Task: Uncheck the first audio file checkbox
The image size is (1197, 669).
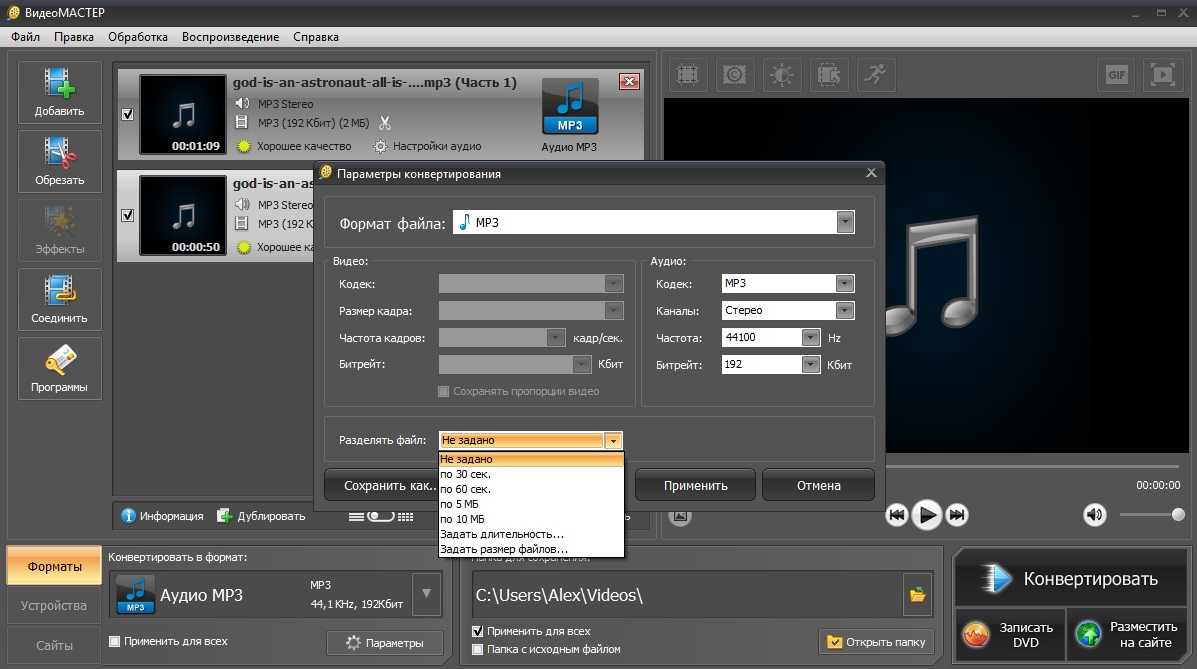Action: [127, 114]
